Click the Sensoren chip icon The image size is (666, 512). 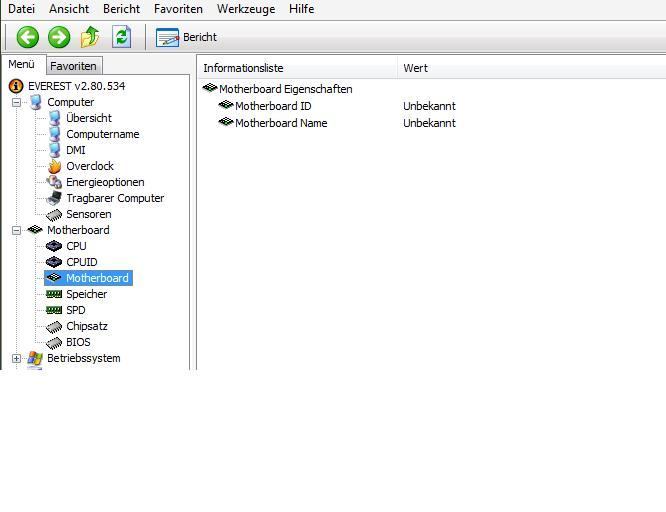(54, 215)
